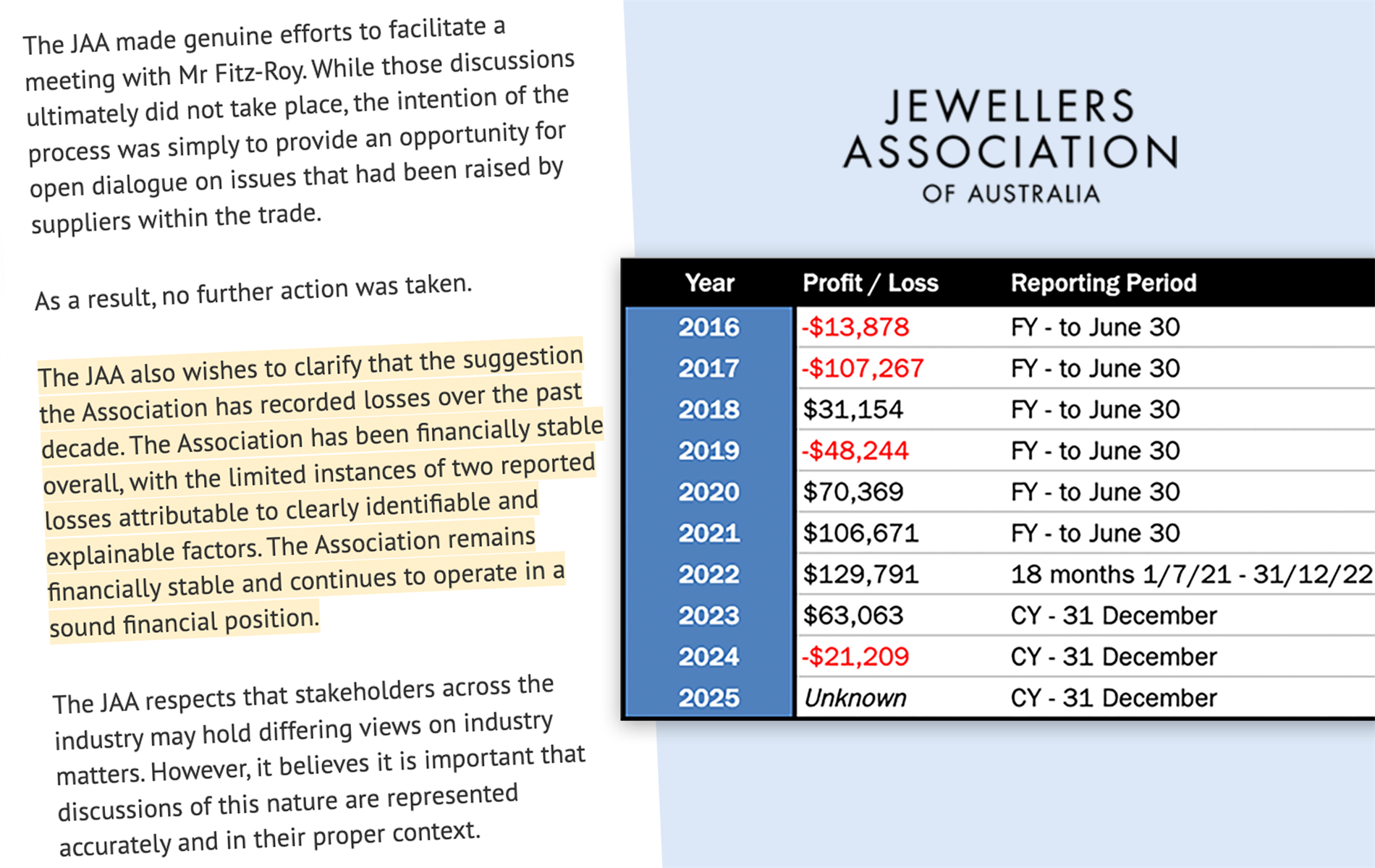Click the 2023 profit value $63,063
This screenshot has height=868, width=1375.
pos(853,616)
